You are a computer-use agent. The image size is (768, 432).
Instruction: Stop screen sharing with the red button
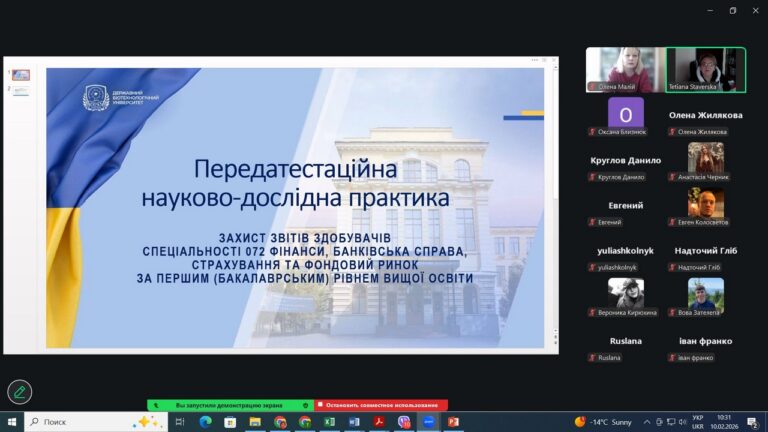(381, 405)
